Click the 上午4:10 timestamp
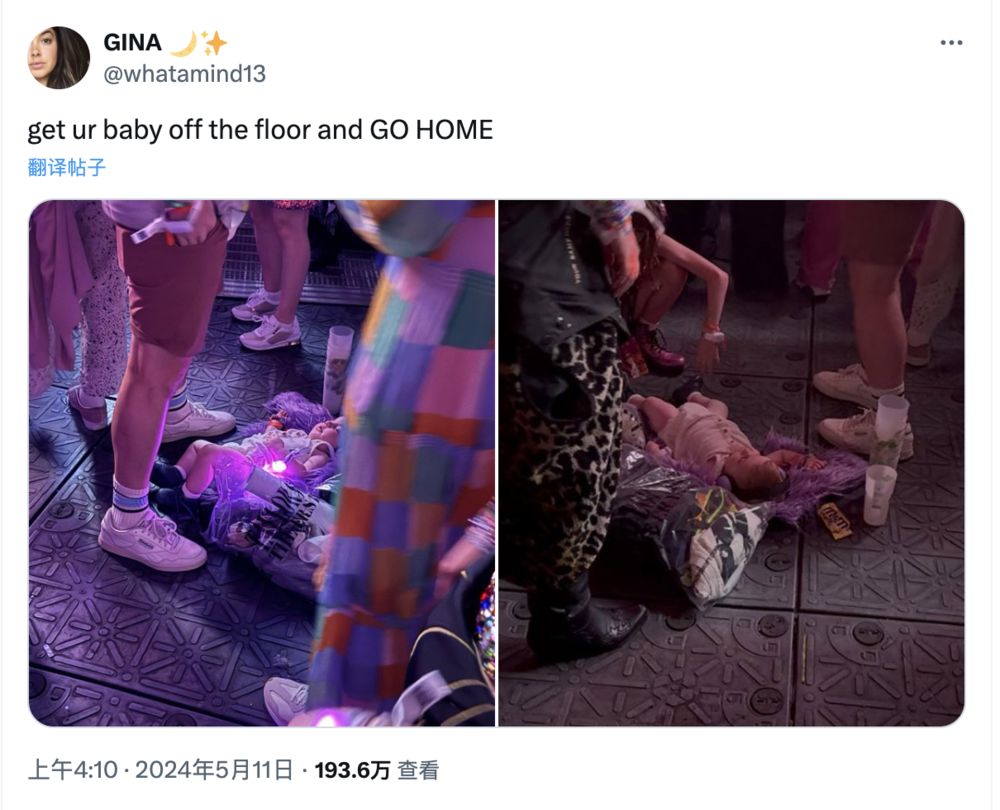The width and height of the screenshot is (1000, 810). click(x=73, y=770)
